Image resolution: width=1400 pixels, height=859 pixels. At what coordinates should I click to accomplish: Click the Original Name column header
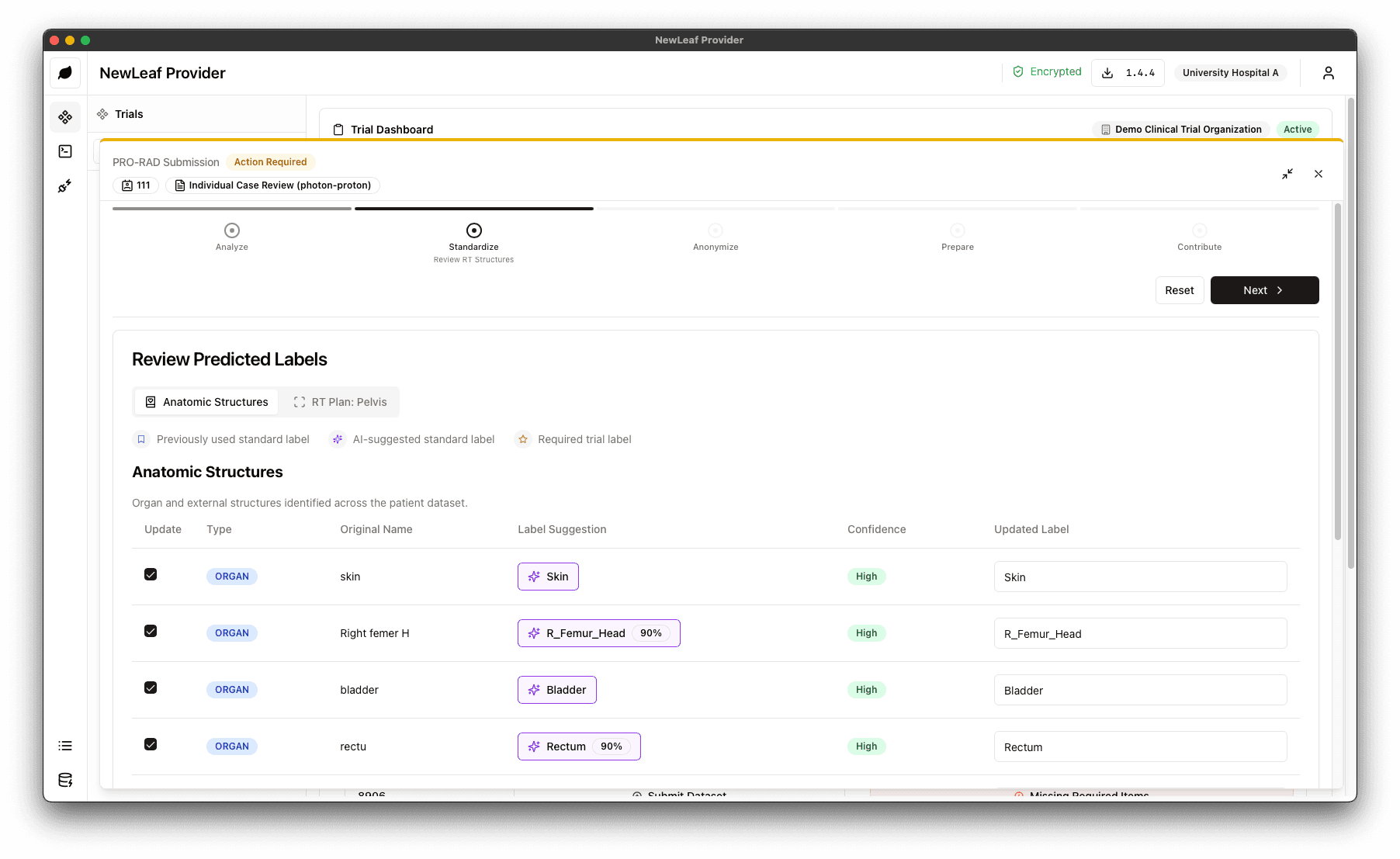[x=376, y=529]
